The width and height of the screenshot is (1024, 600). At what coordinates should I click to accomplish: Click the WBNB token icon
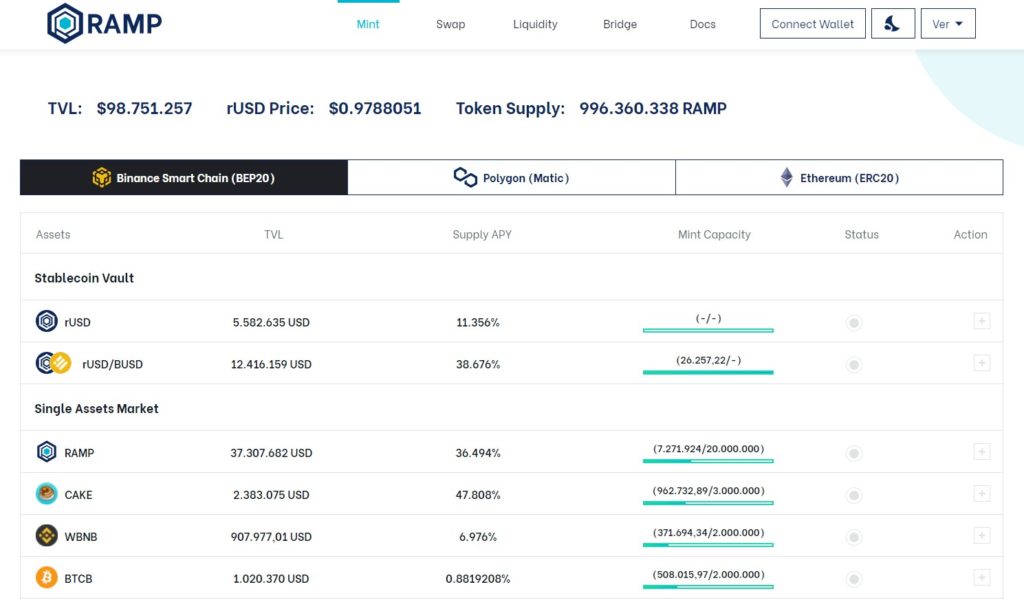pos(46,535)
